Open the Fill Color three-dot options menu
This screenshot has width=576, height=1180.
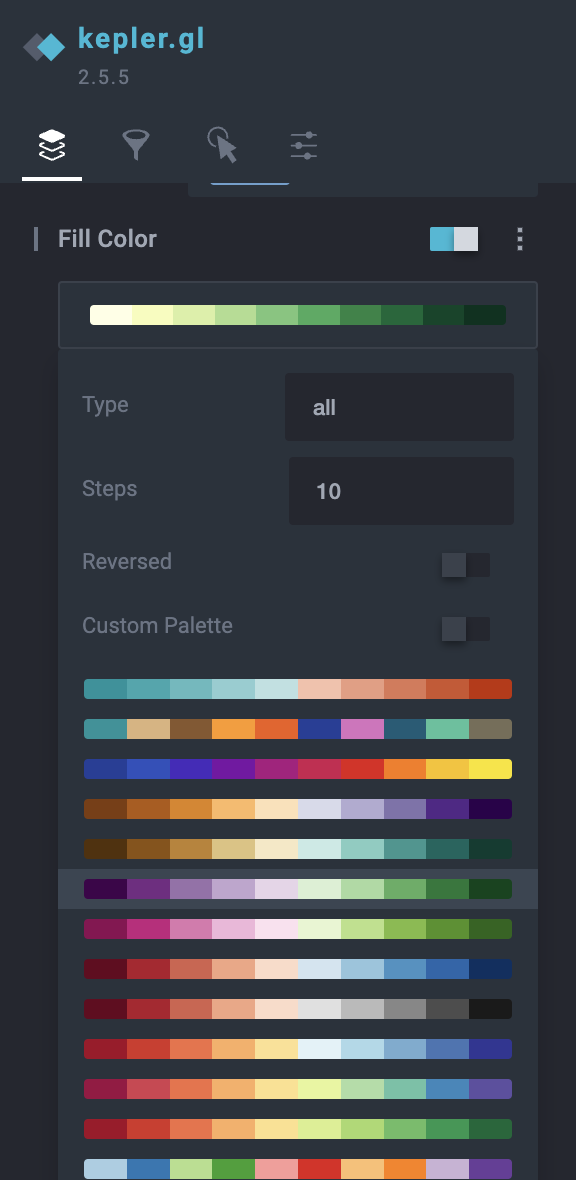point(520,239)
